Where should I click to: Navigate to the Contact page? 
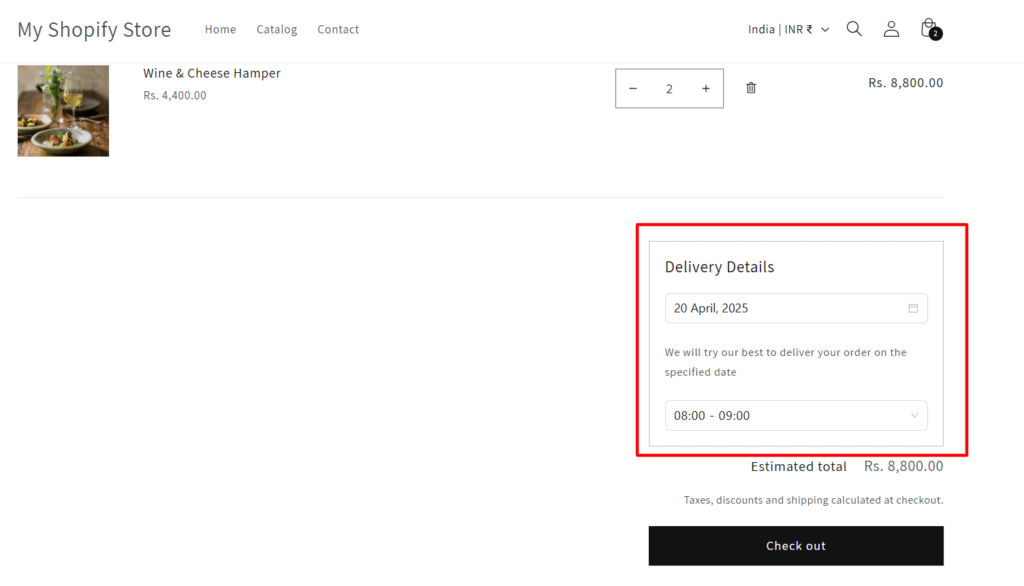(338, 30)
